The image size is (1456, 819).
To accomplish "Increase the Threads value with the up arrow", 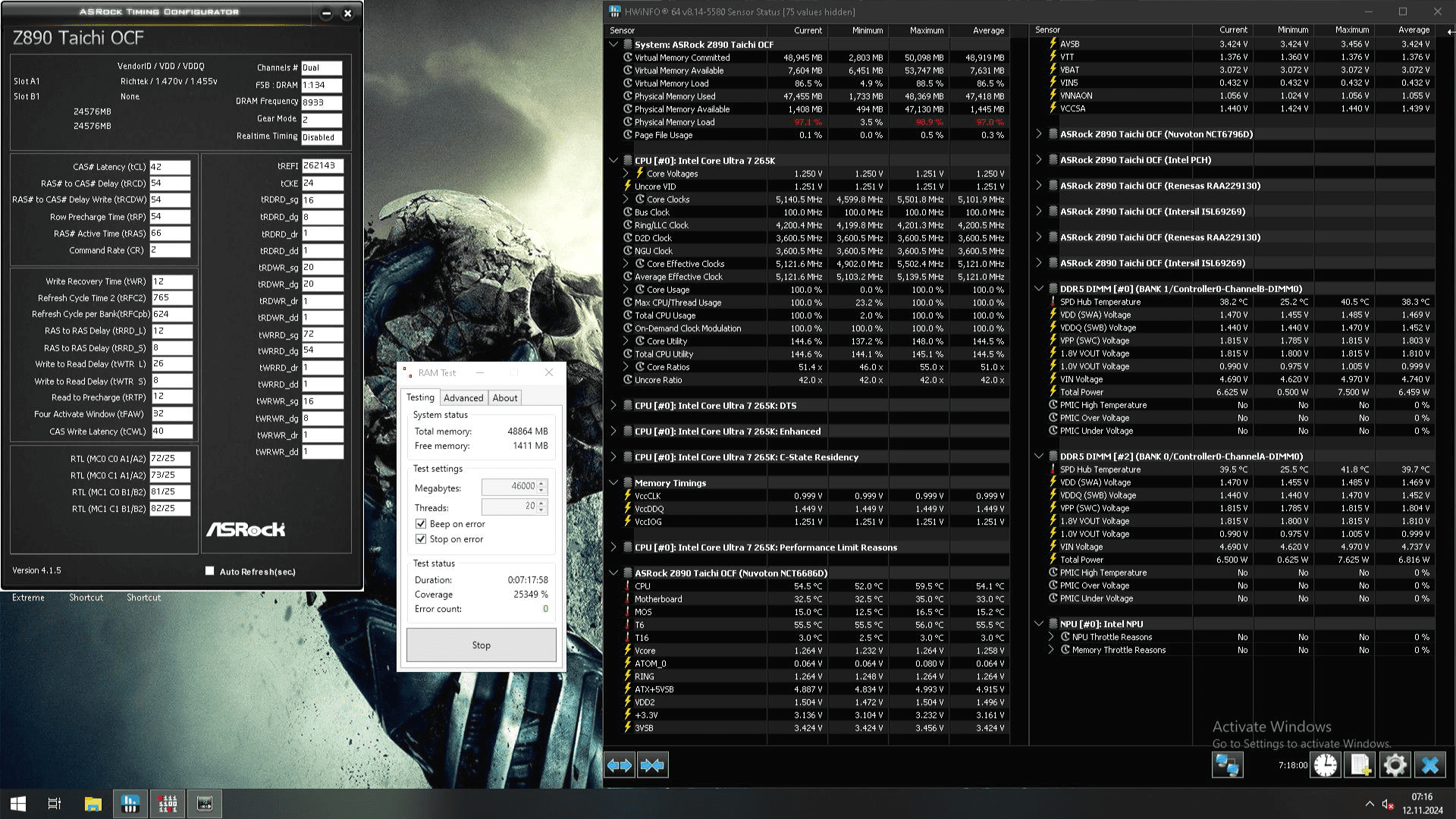I will coord(541,503).
